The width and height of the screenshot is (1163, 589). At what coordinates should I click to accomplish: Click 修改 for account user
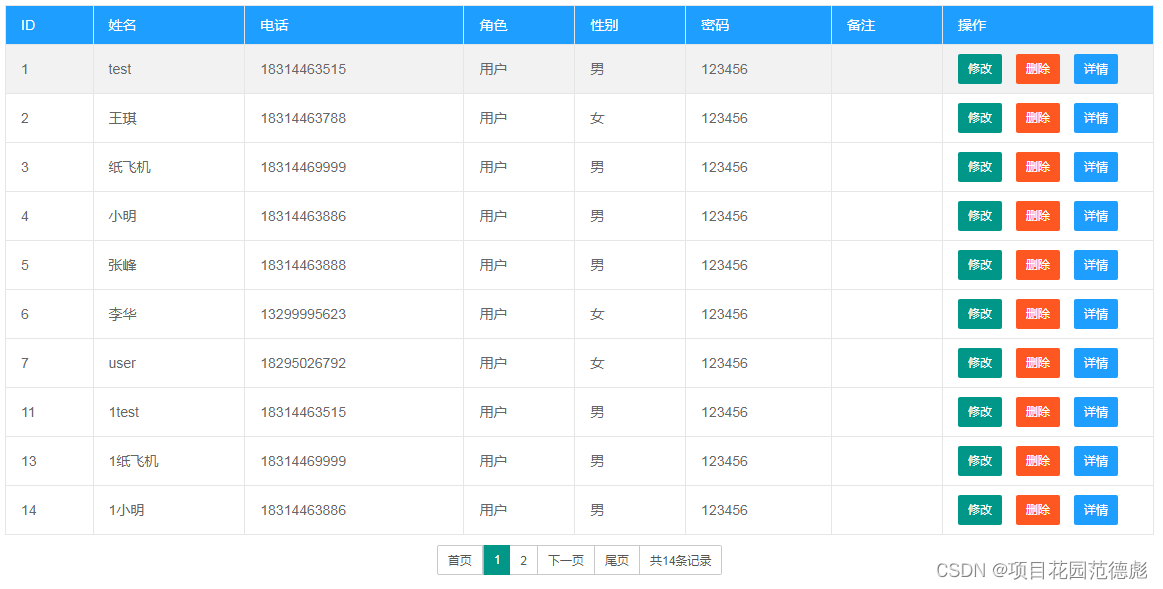(x=979, y=363)
